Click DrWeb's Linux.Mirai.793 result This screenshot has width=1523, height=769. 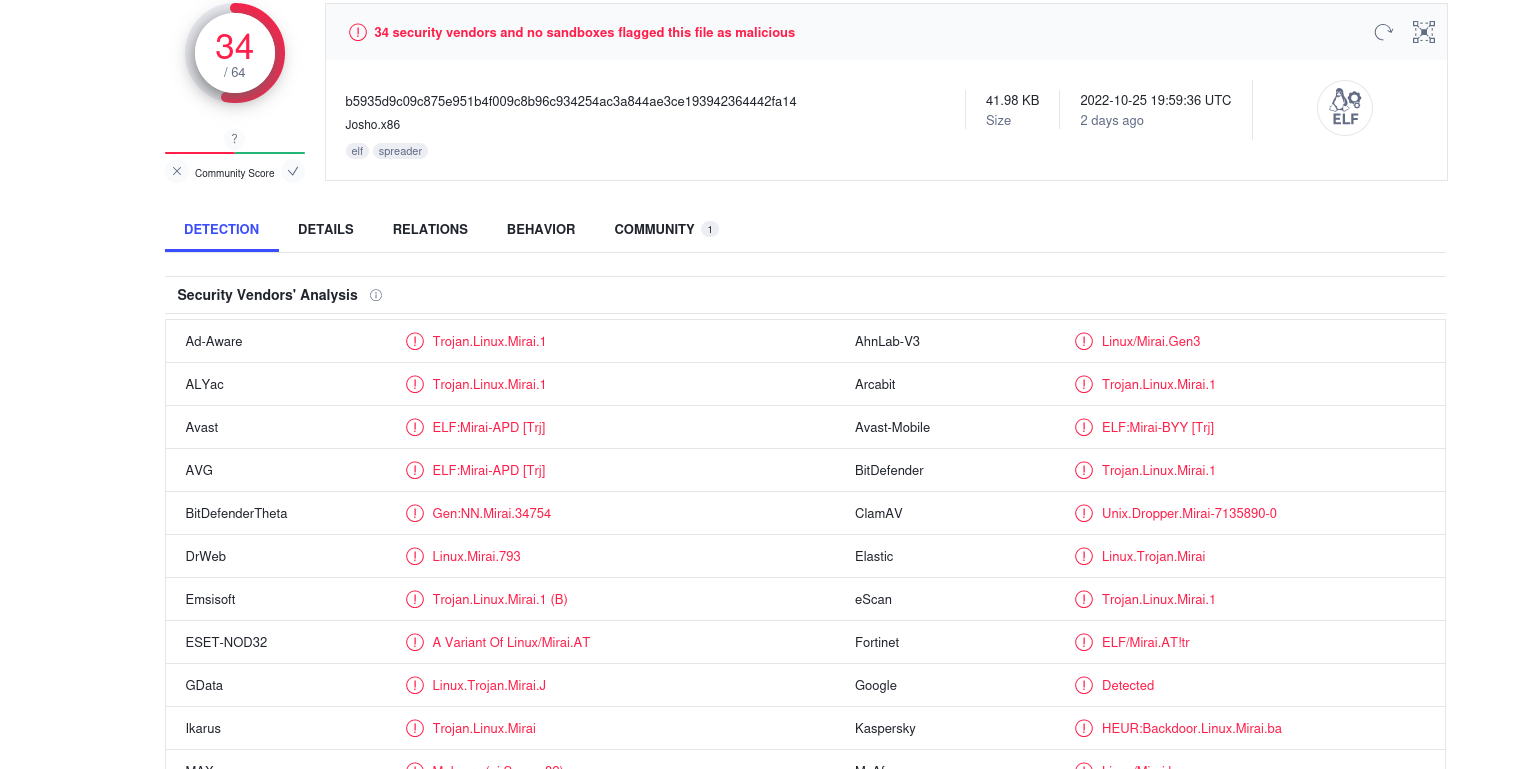click(477, 556)
